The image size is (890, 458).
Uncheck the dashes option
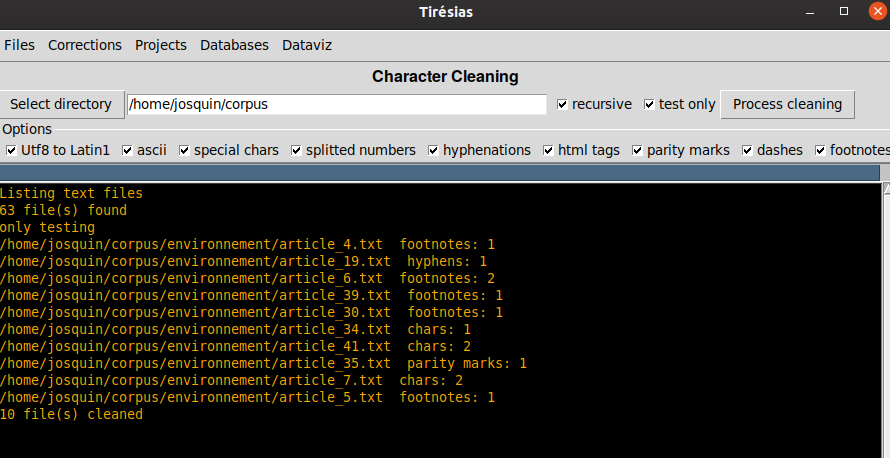click(x=748, y=150)
